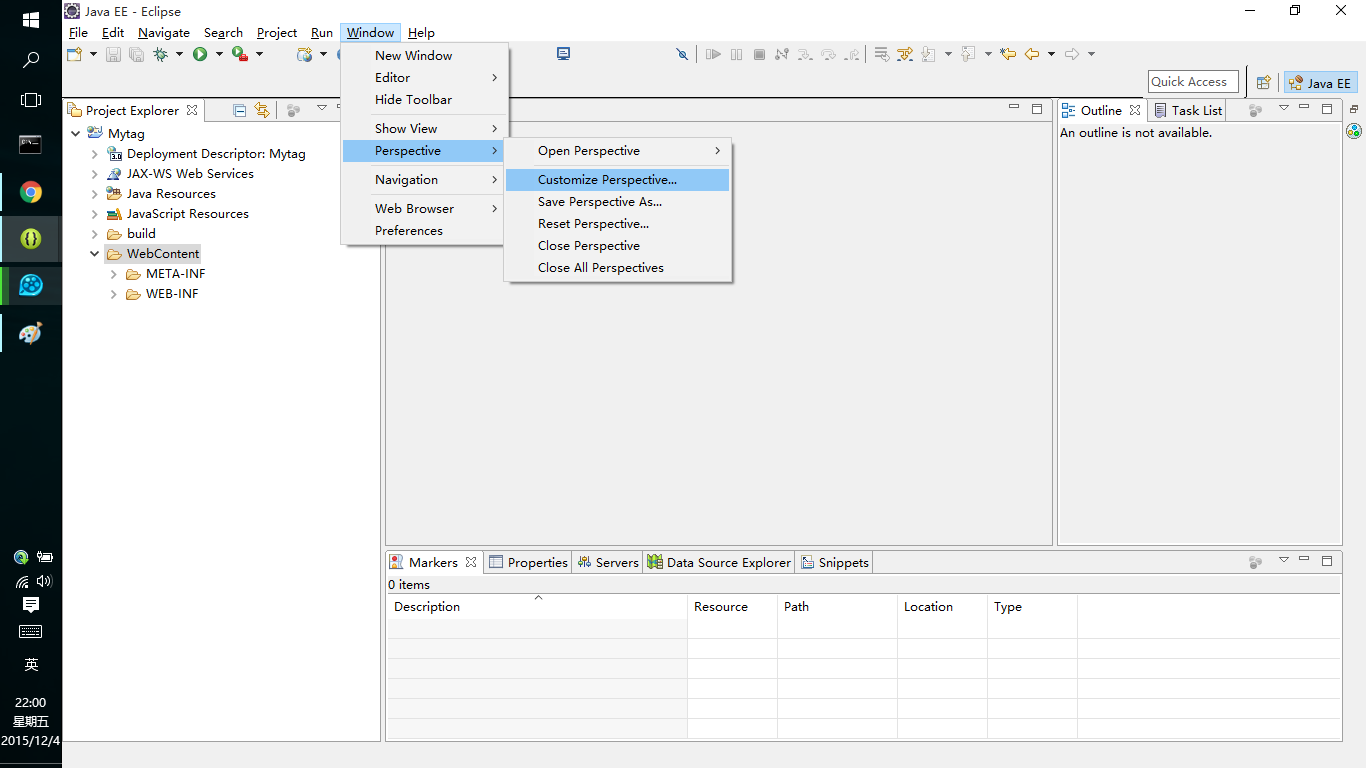Open the Back history dropdown arrow
1366x768 pixels.
1051,54
